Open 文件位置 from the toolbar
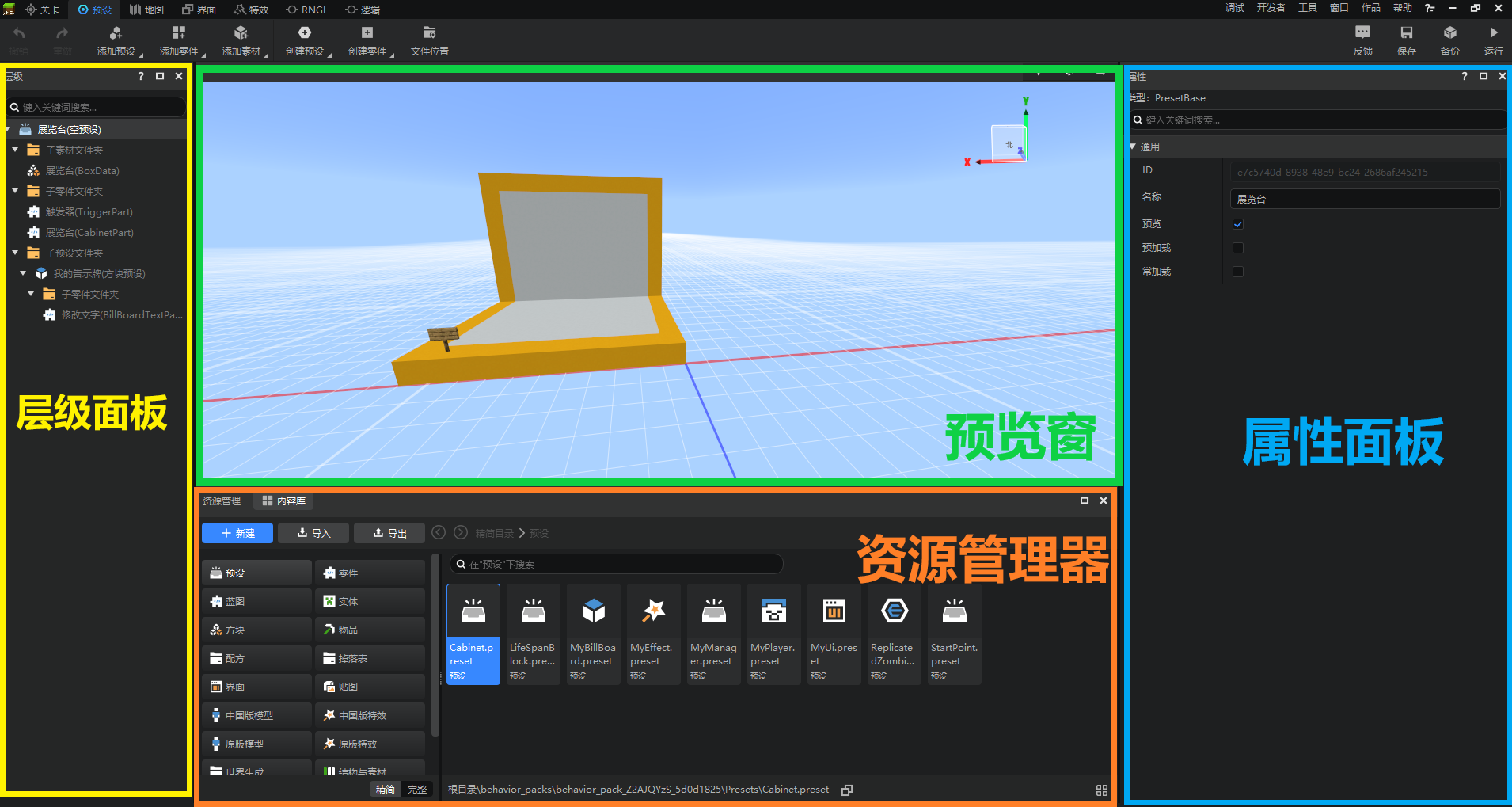1512x807 pixels. click(429, 40)
